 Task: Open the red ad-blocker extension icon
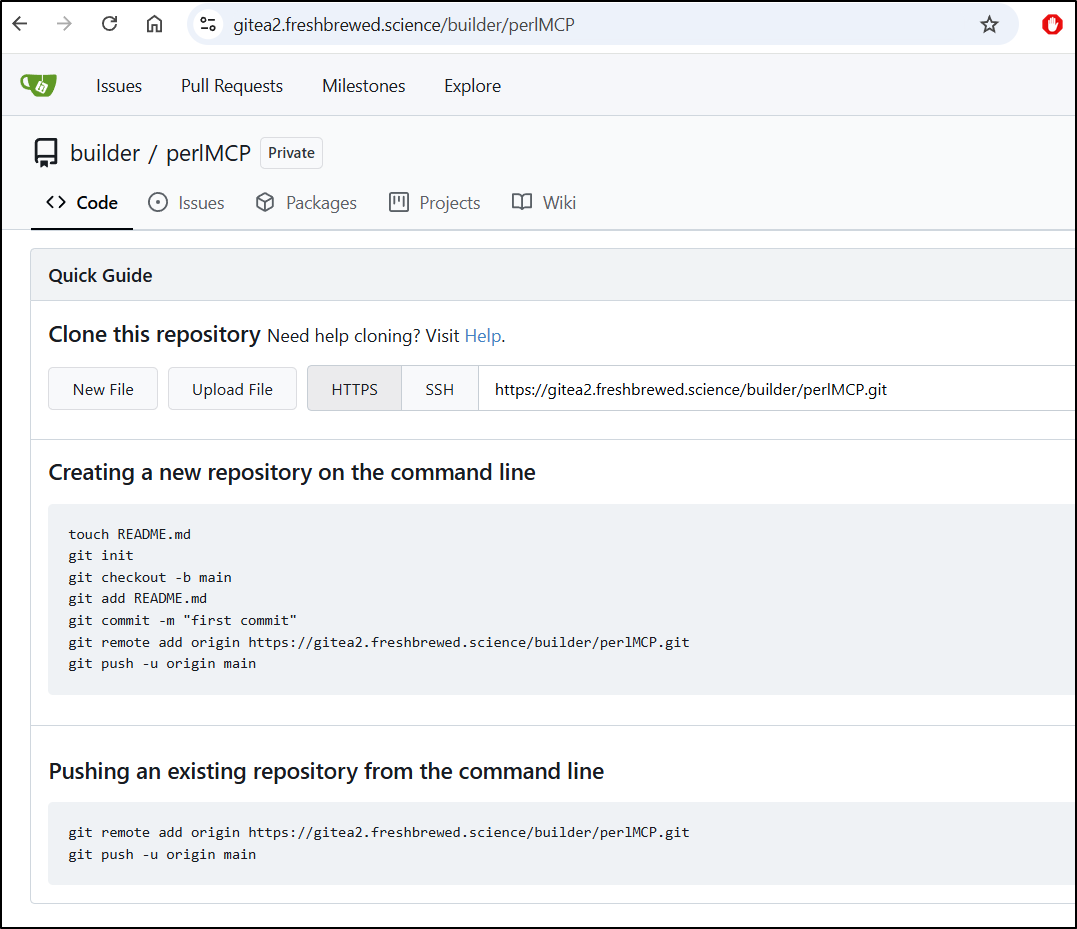tap(1052, 25)
